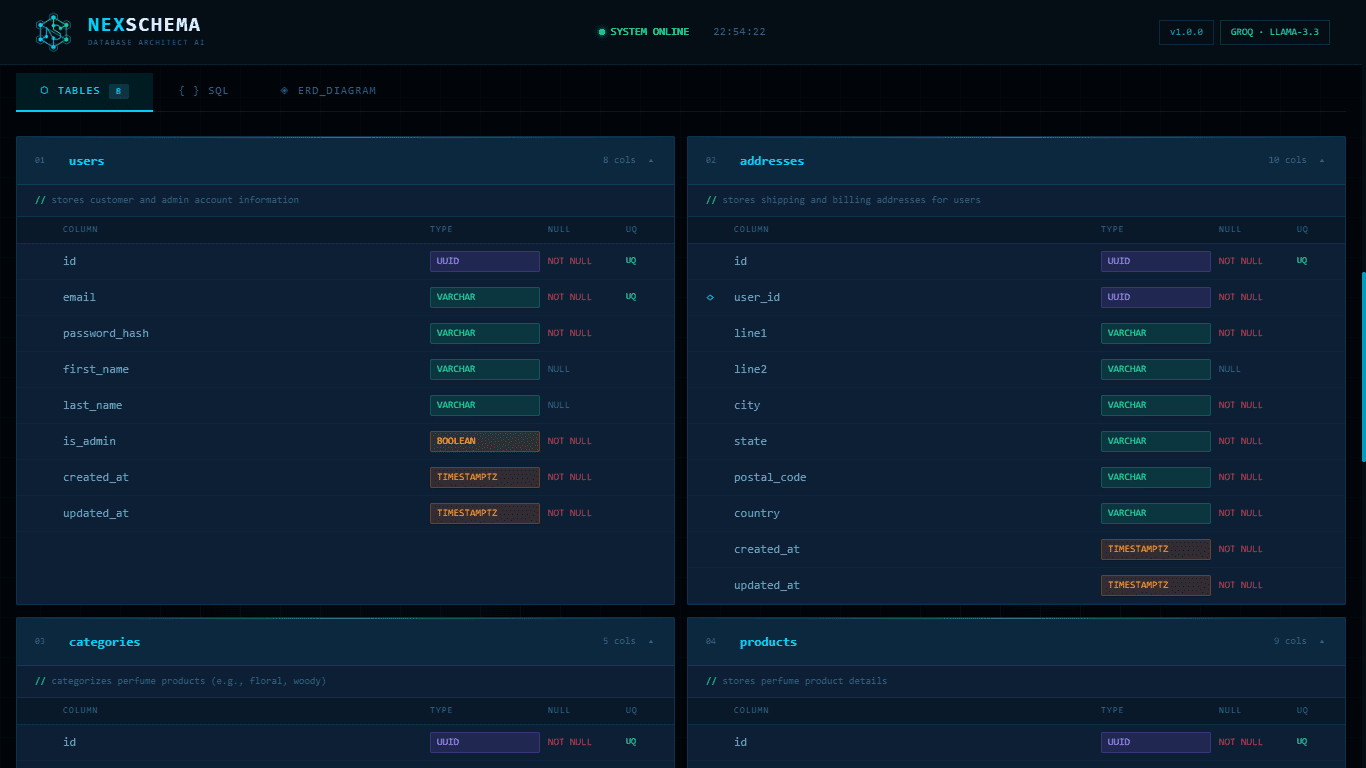1366x768 pixels.
Task: Click the products table description comment
Action: click(x=797, y=681)
